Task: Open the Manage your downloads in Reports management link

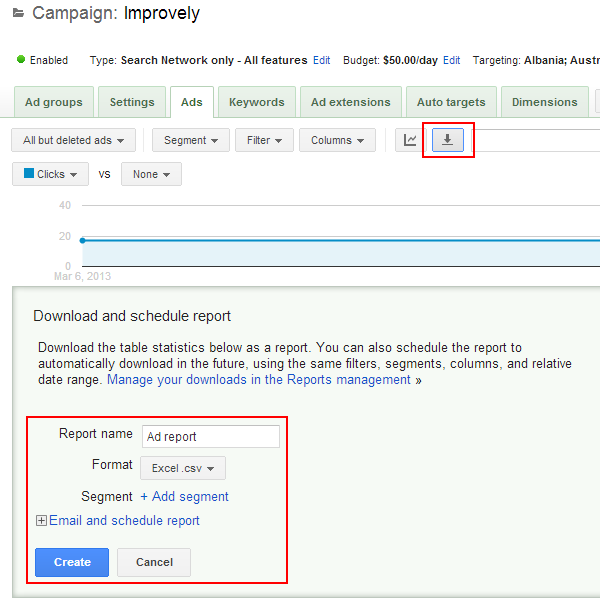Action: tap(264, 380)
